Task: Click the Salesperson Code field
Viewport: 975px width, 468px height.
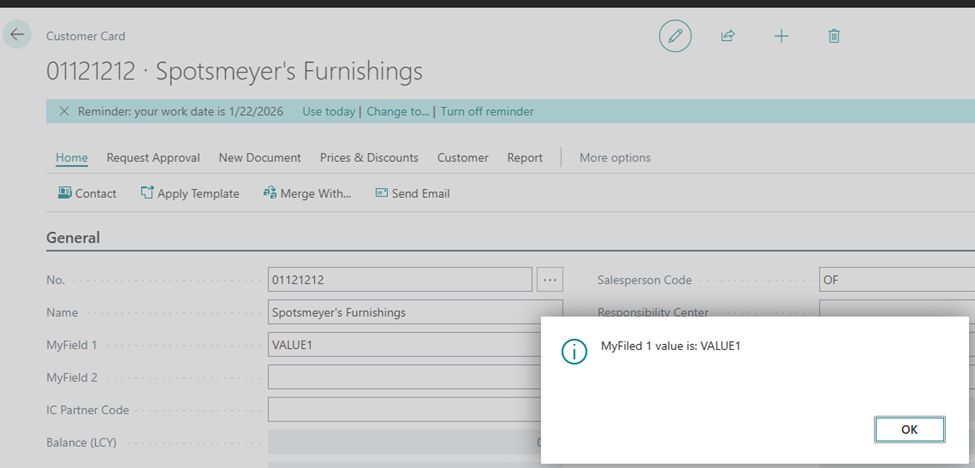Action: 897,280
